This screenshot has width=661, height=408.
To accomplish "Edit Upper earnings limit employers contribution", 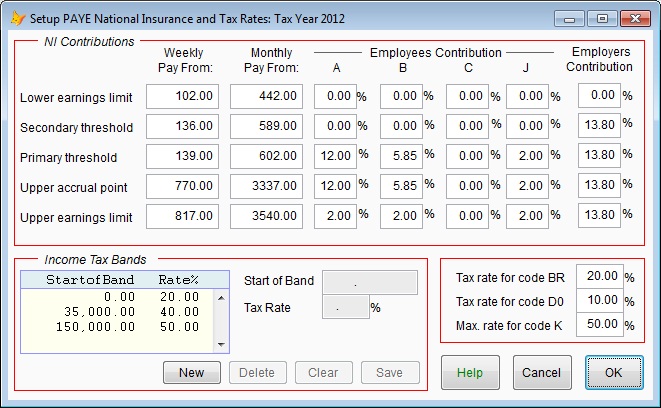I will pyautogui.click(x=599, y=215).
